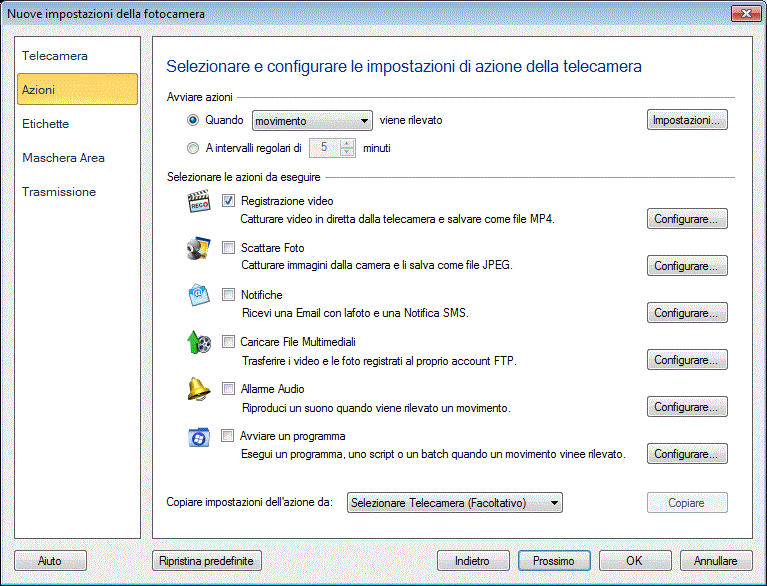Viewport: 767px width, 586px height.
Task: Click Configurare for Notifiche
Action: [686, 313]
